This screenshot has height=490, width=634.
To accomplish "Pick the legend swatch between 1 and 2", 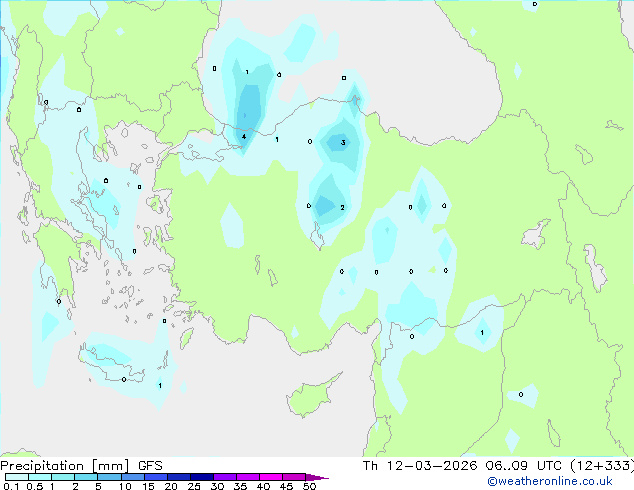I will 63,477.
